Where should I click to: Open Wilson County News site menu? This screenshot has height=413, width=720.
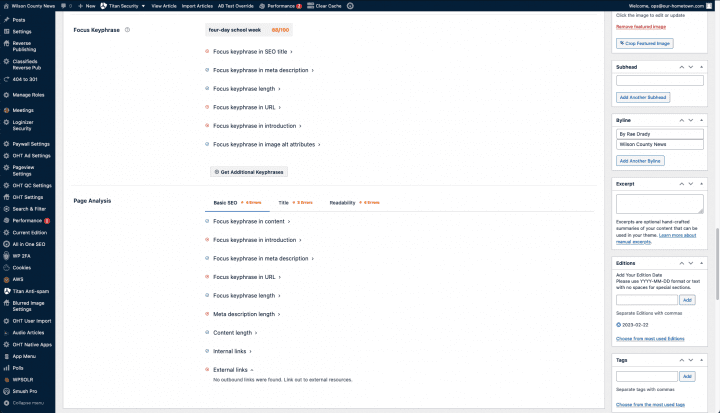click(29, 6)
